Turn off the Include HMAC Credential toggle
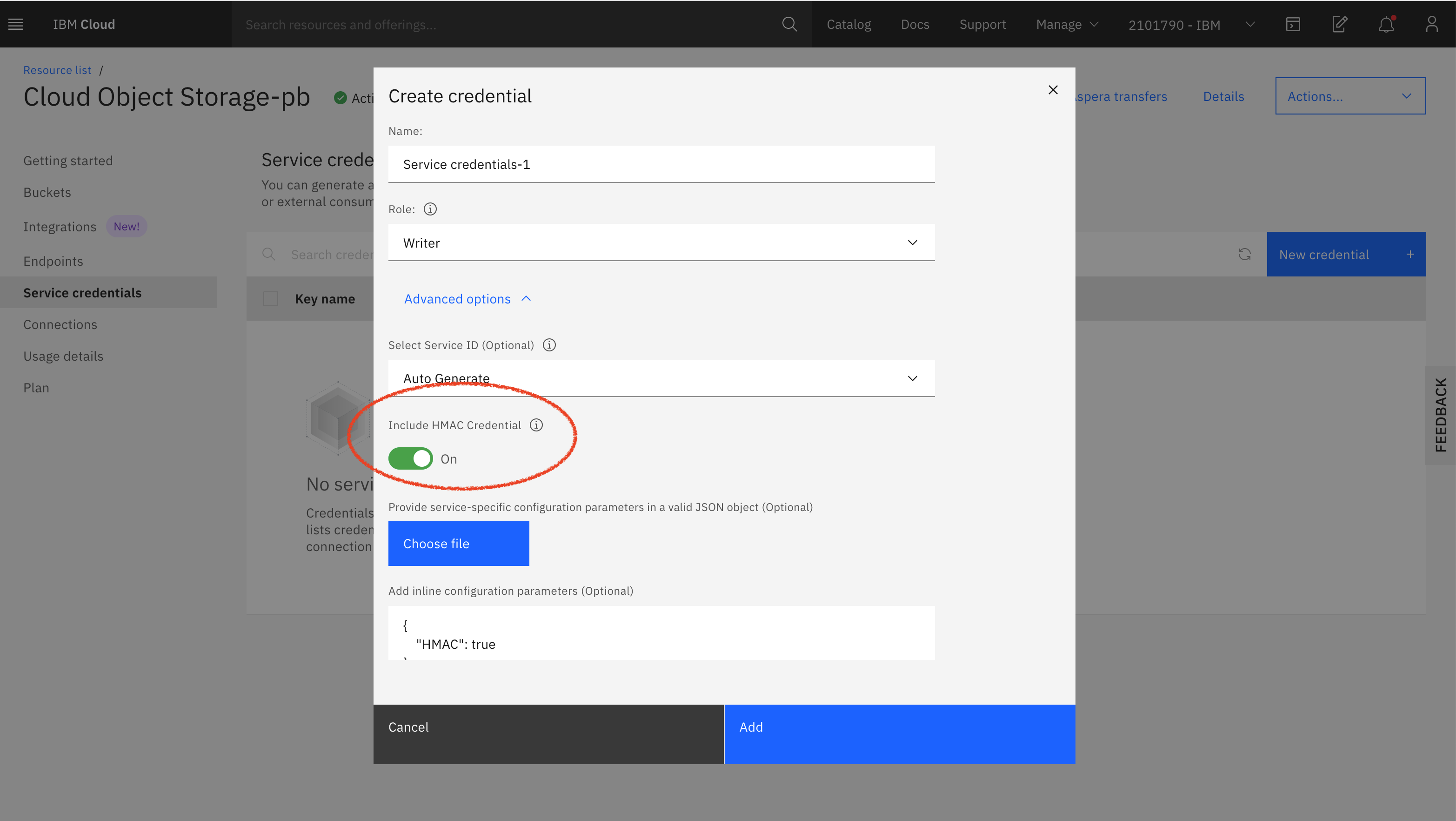 point(411,458)
